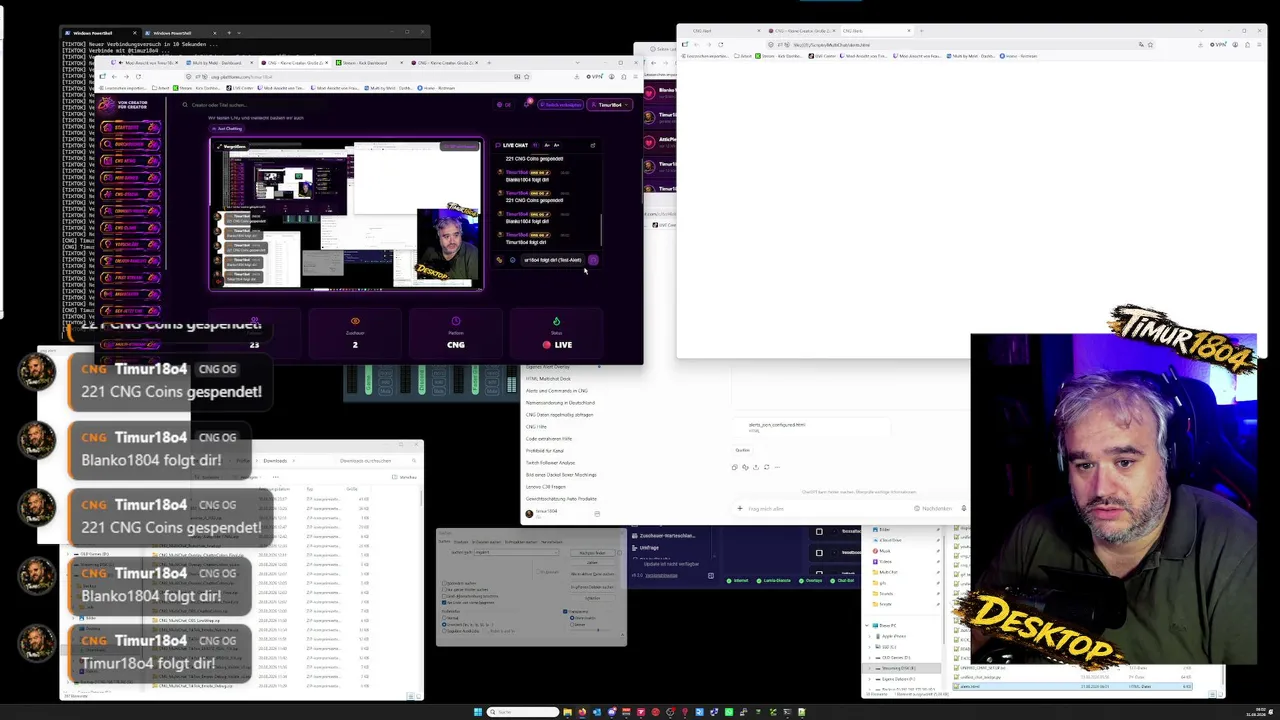Increase chat font size with A+ in Live Chat

point(557,145)
